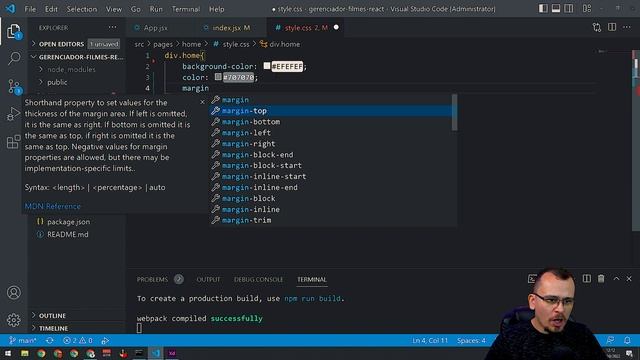Open README.md in the explorer

coord(68,234)
